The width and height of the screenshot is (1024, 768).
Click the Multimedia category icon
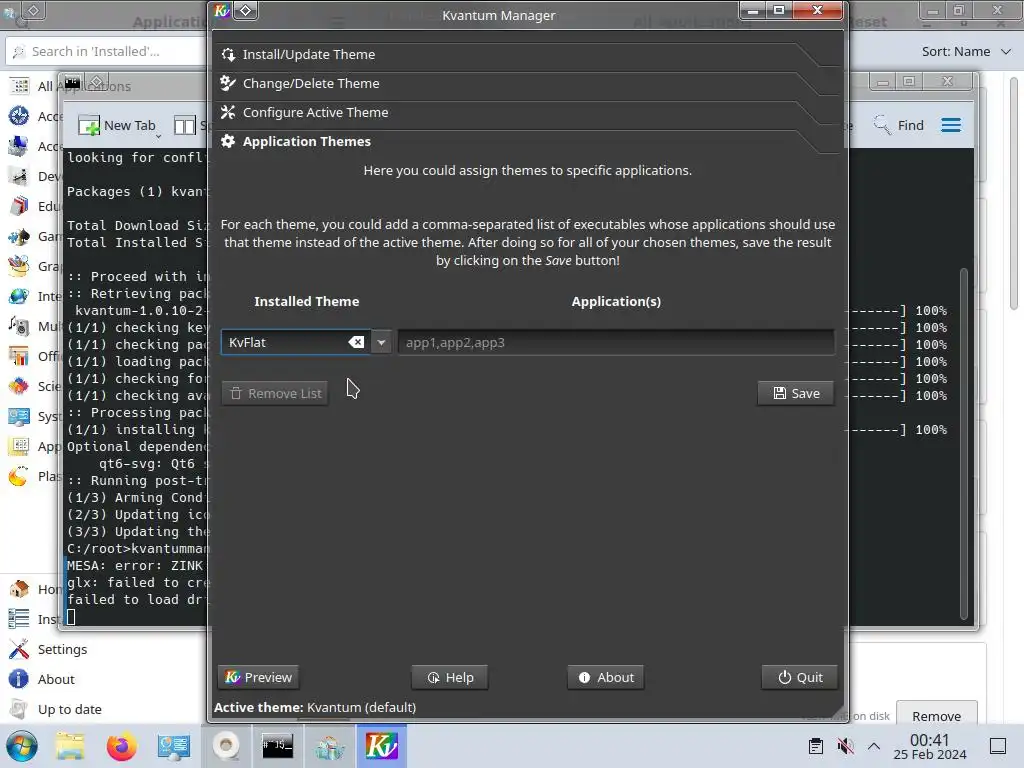(x=19, y=327)
